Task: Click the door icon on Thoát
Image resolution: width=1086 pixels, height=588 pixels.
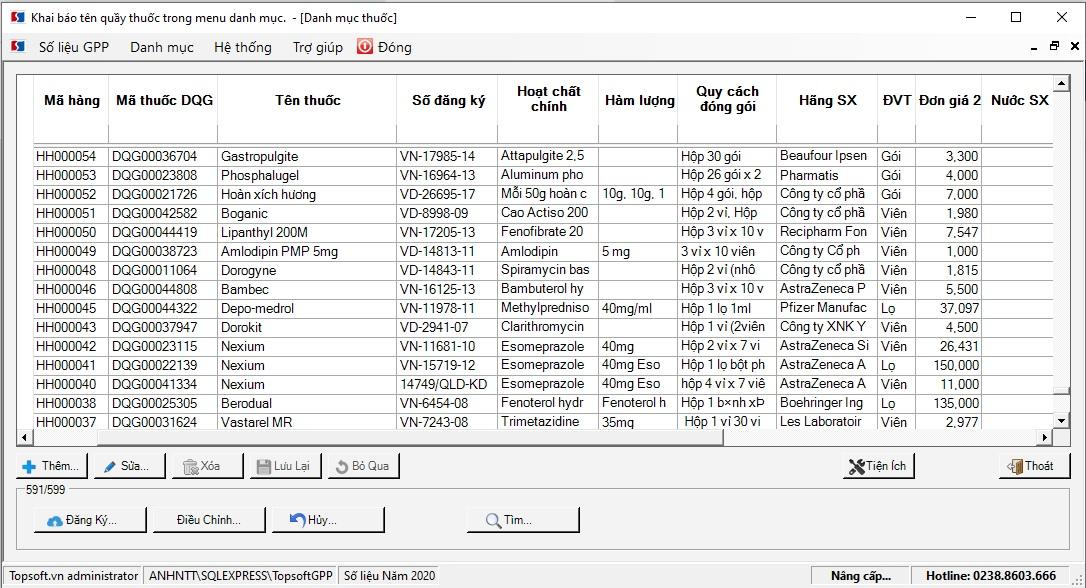Action: point(1015,467)
